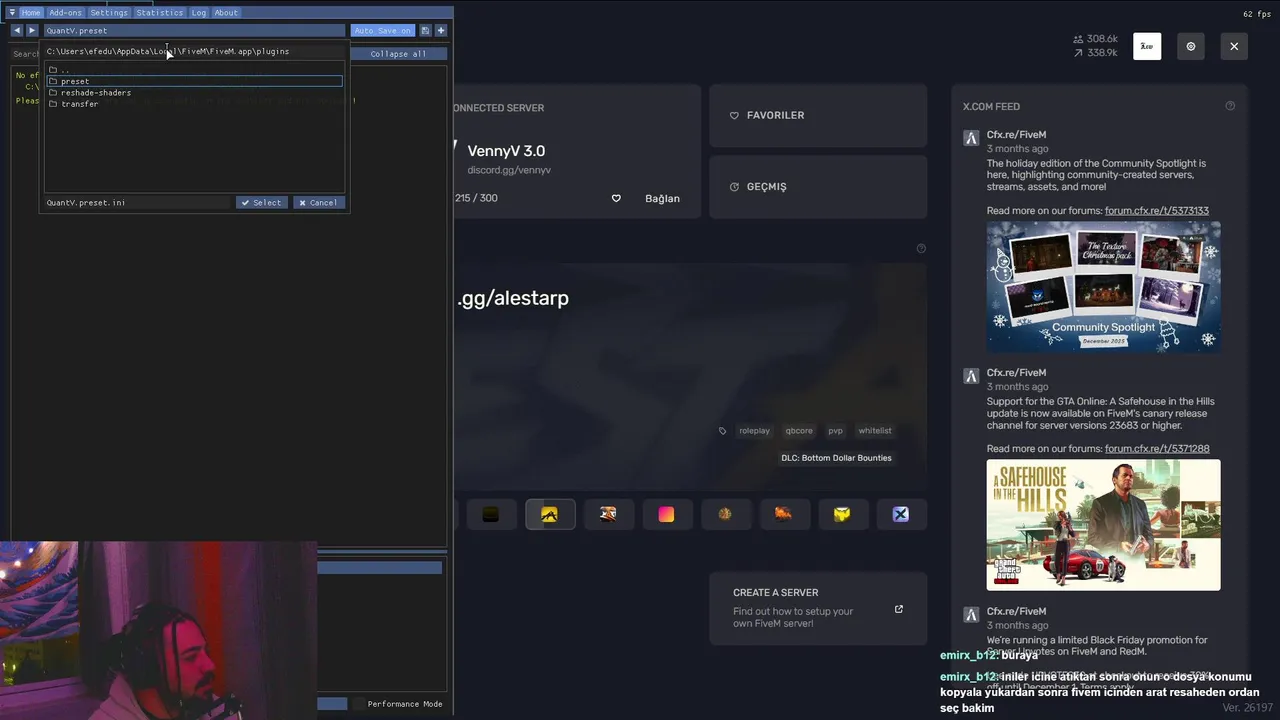
Task: Select the flame server icon
Action: [783, 514]
